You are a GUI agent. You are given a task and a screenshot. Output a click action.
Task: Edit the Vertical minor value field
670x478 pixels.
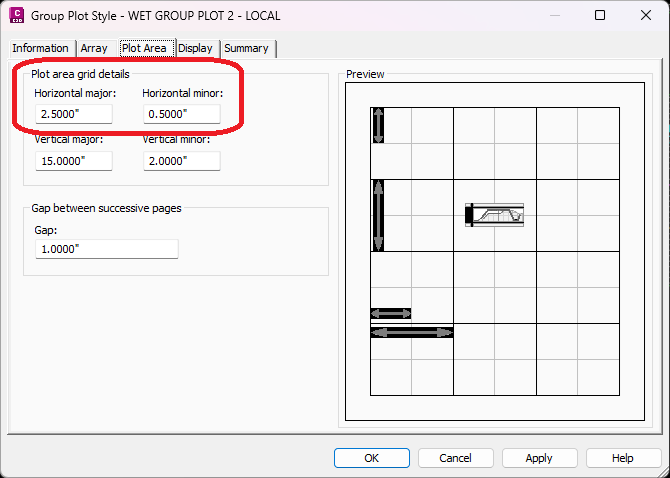click(182, 161)
